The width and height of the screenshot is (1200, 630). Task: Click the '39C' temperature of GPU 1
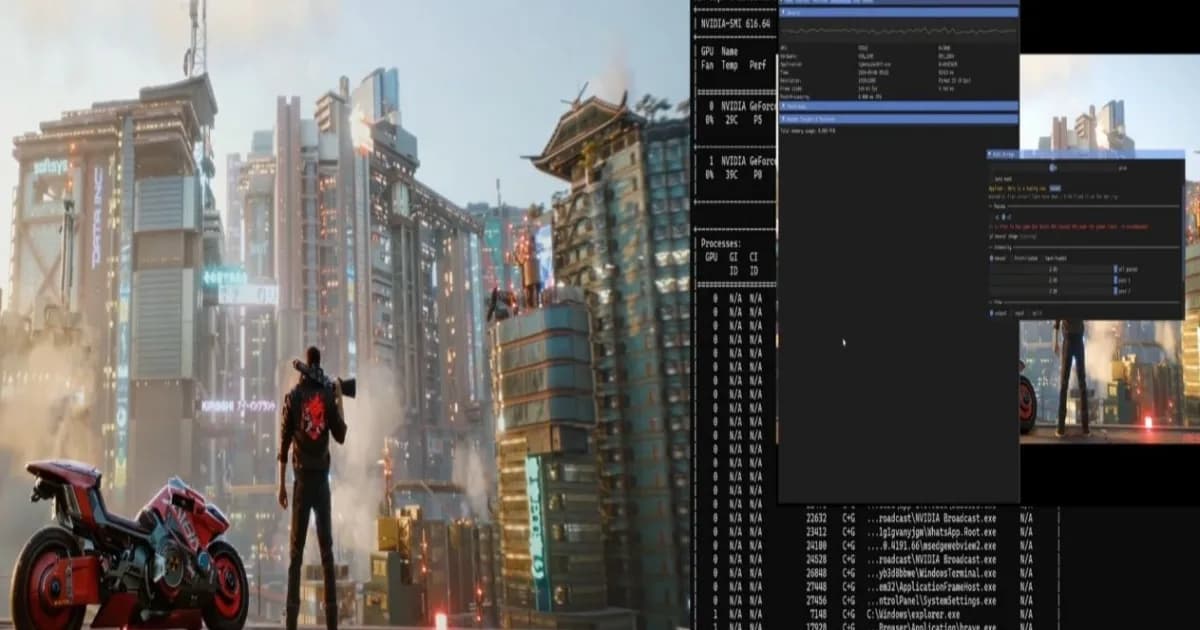click(732, 174)
